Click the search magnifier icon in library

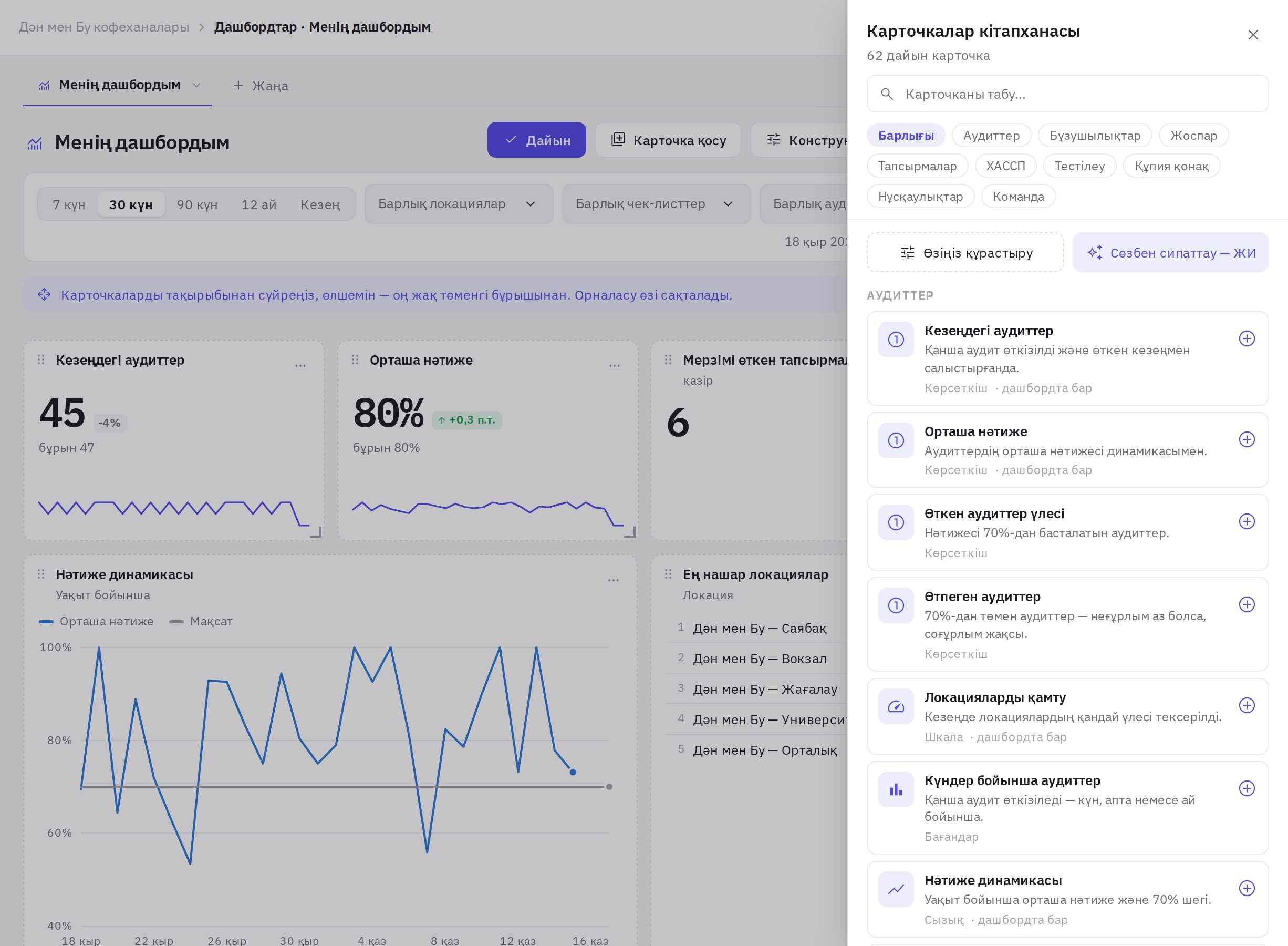[x=887, y=94]
